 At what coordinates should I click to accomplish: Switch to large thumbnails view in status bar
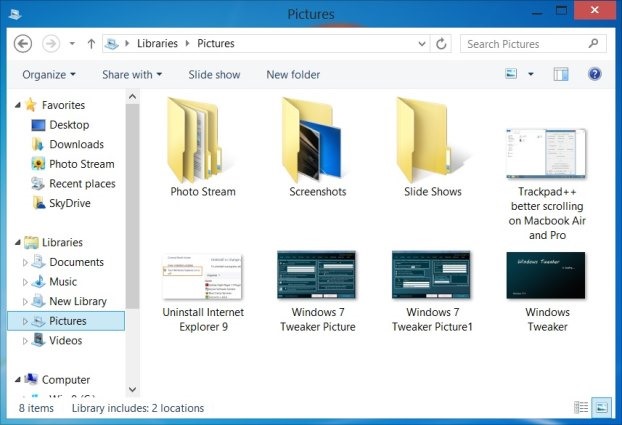point(602,407)
